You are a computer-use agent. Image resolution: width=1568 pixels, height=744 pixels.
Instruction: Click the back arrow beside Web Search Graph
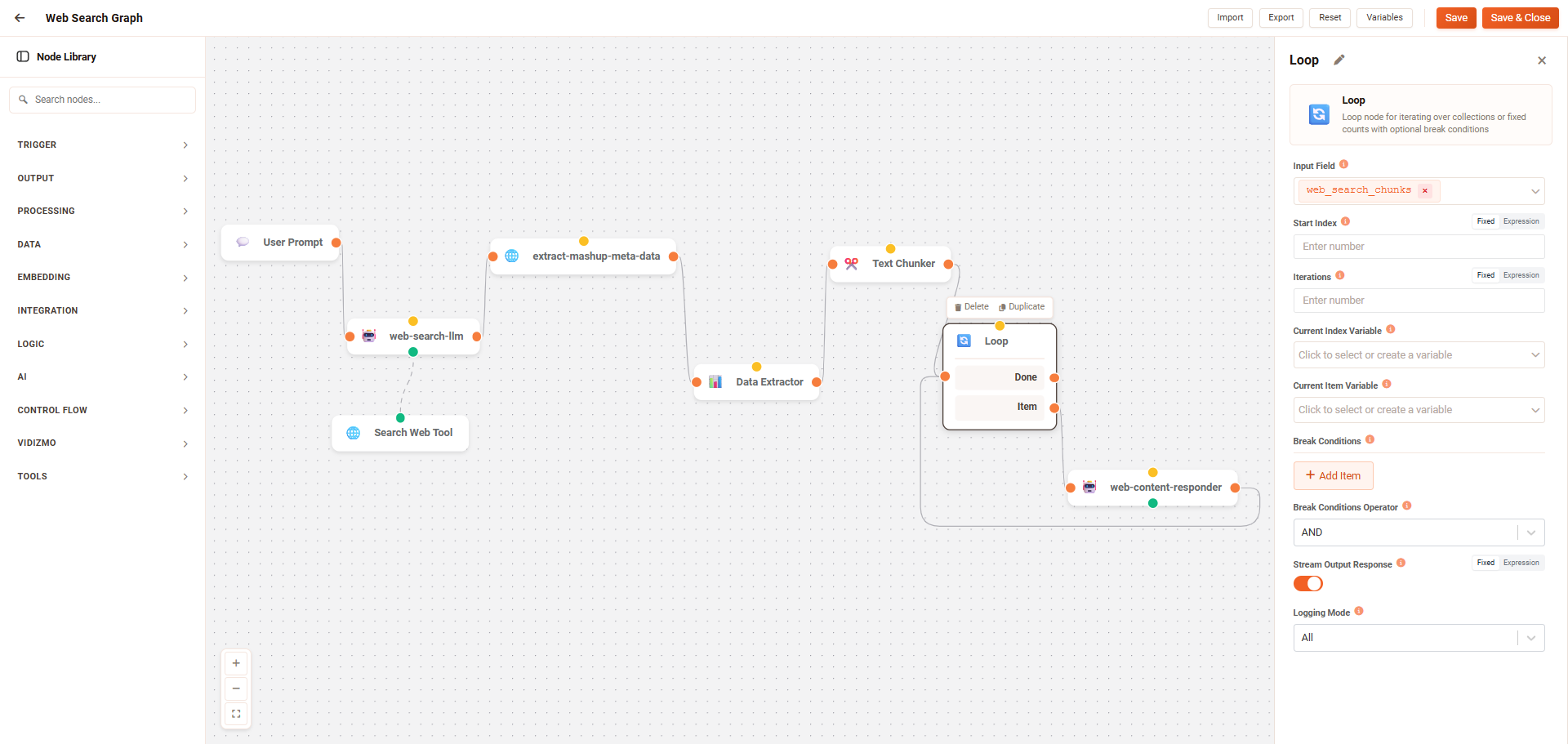(x=20, y=18)
